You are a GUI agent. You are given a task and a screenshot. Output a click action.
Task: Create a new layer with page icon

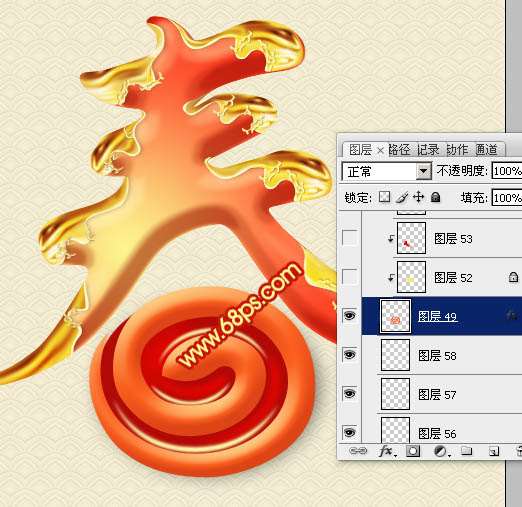[x=494, y=451]
